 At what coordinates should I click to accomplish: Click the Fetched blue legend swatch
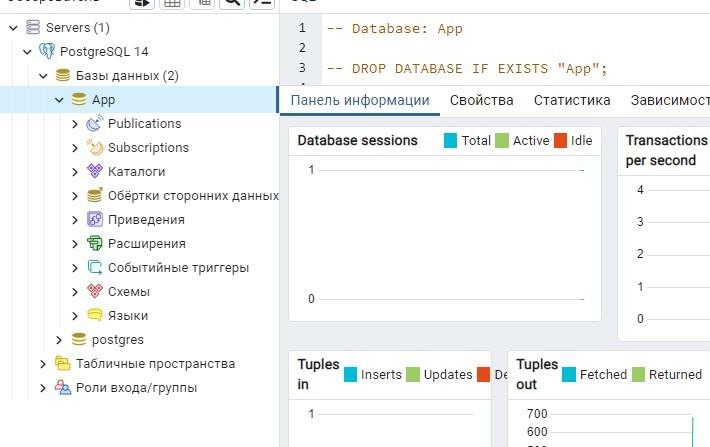click(x=569, y=375)
